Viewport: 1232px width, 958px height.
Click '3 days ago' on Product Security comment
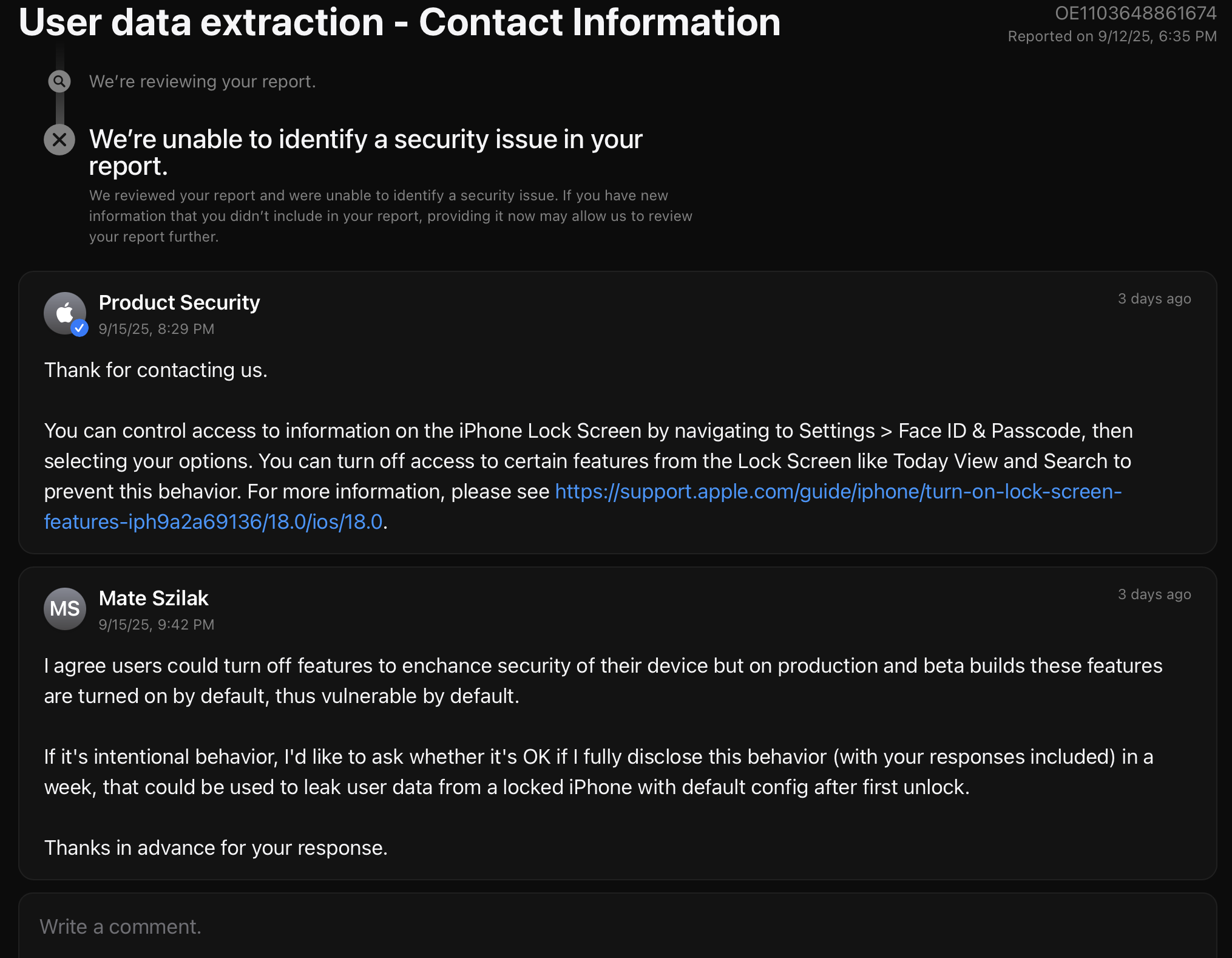(x=1154, y=299)
